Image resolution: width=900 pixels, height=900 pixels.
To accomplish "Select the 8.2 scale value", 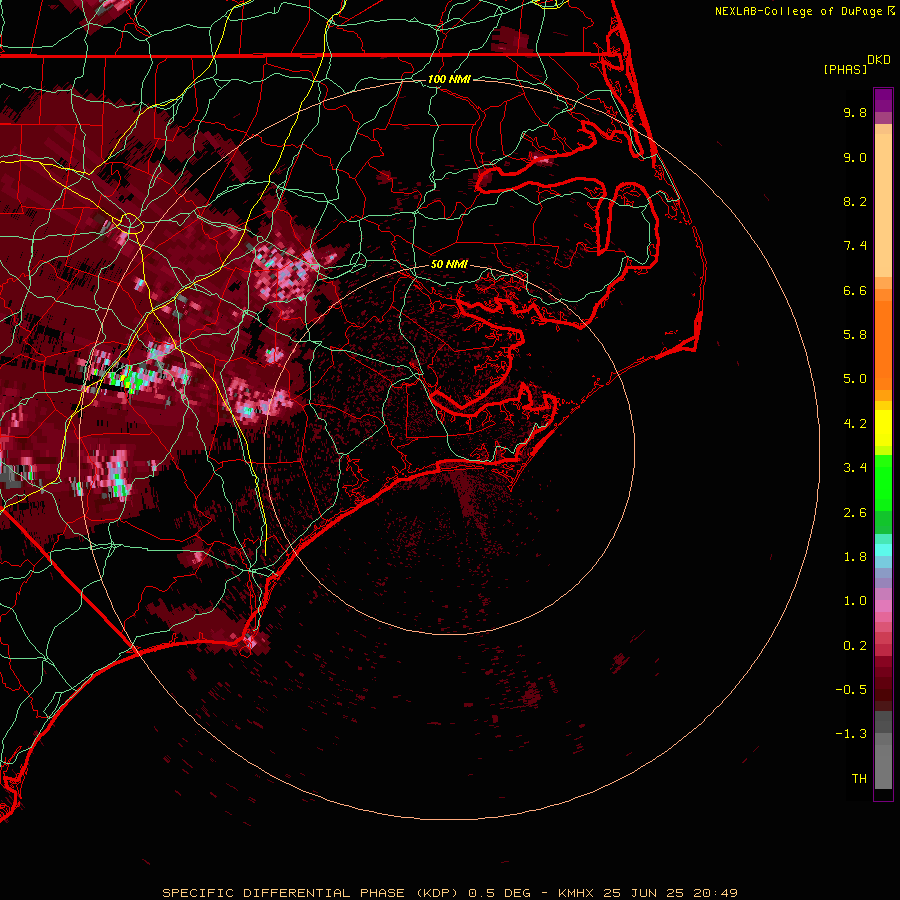I will click(855, 201).
